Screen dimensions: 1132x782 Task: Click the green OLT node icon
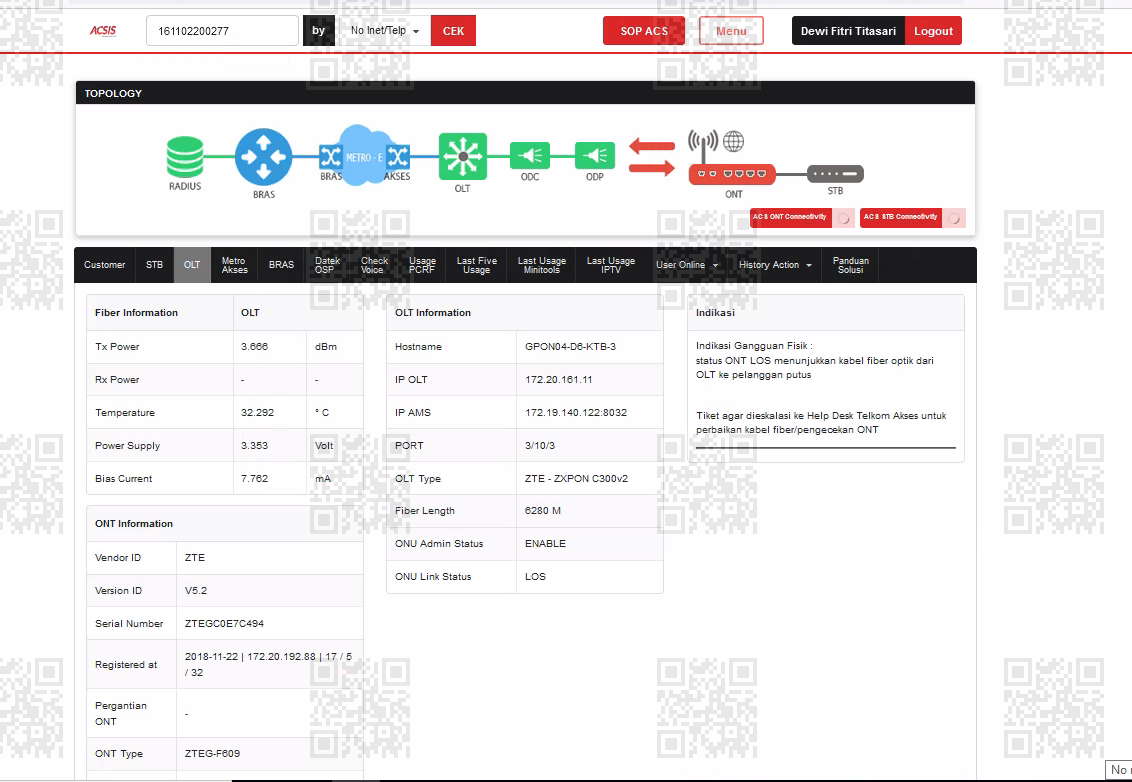click(463, 156)
